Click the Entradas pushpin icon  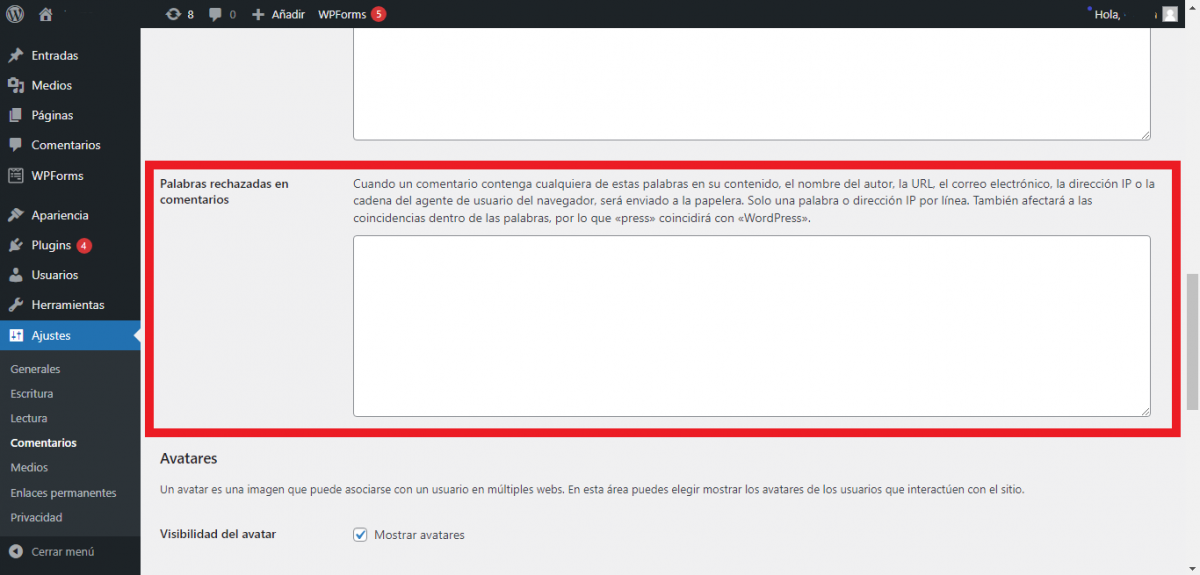coord(16,56)
